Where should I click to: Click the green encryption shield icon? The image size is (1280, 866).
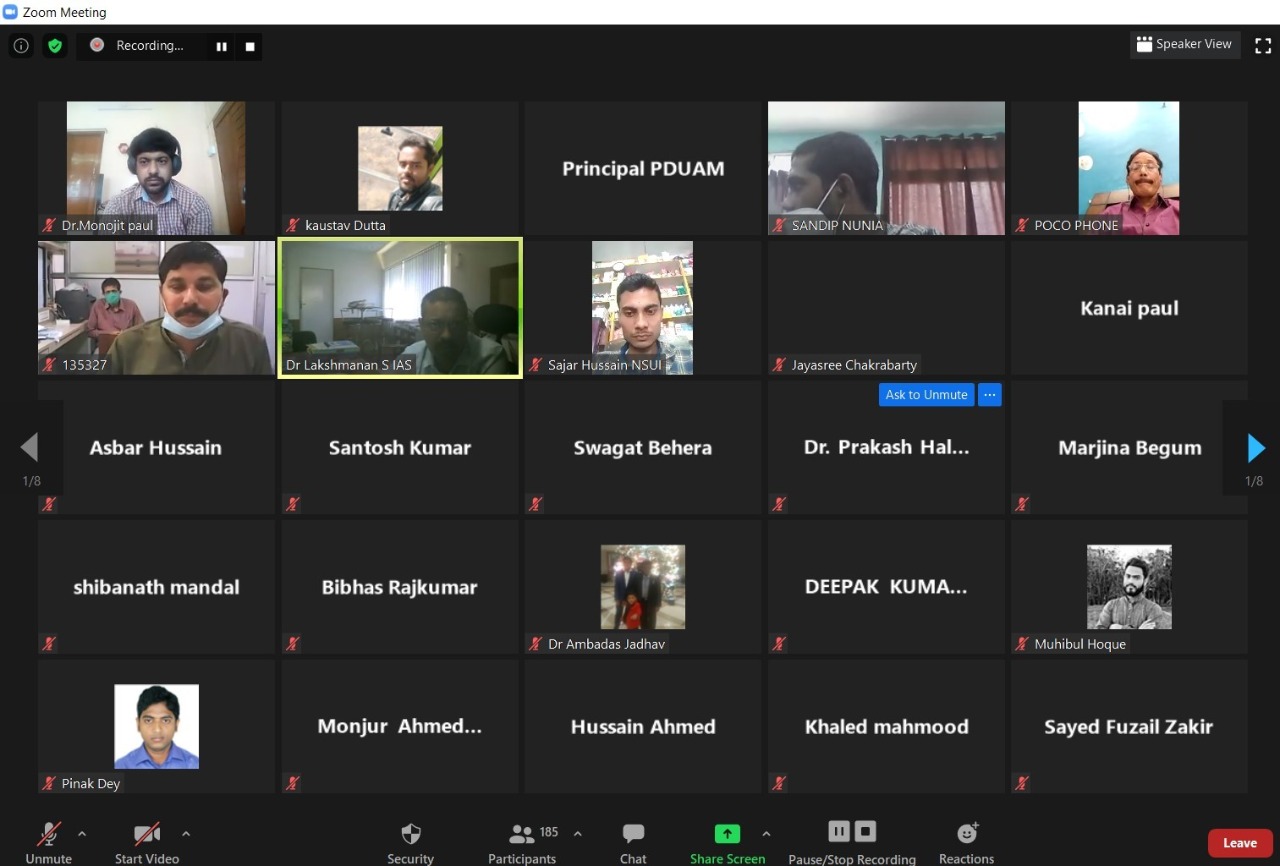point(55,46)
